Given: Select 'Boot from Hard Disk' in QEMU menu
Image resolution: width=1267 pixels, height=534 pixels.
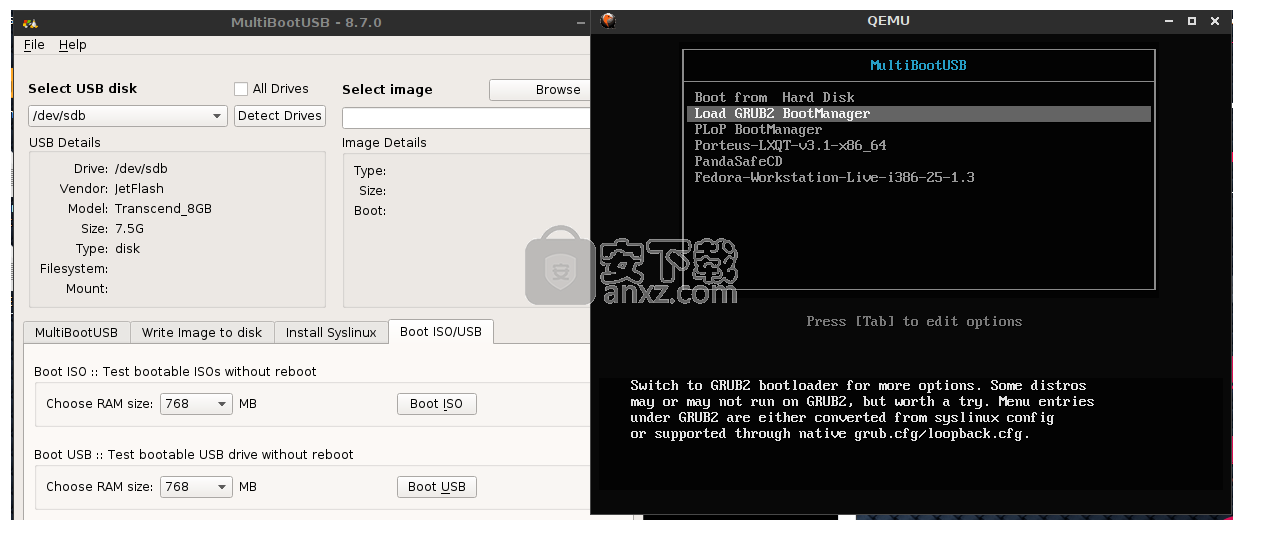Looking at the screenshot, I should (x=775, y=97).
